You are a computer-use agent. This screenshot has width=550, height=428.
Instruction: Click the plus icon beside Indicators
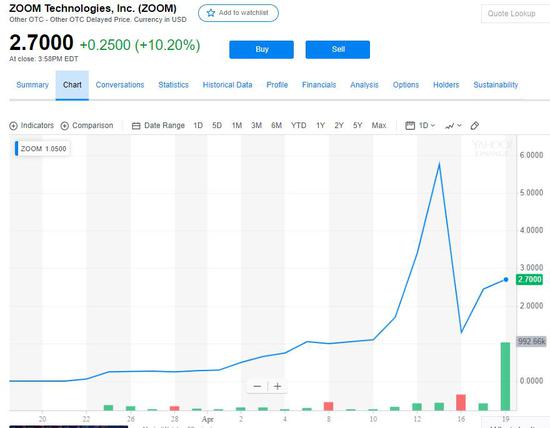click(x=13, y=126)
